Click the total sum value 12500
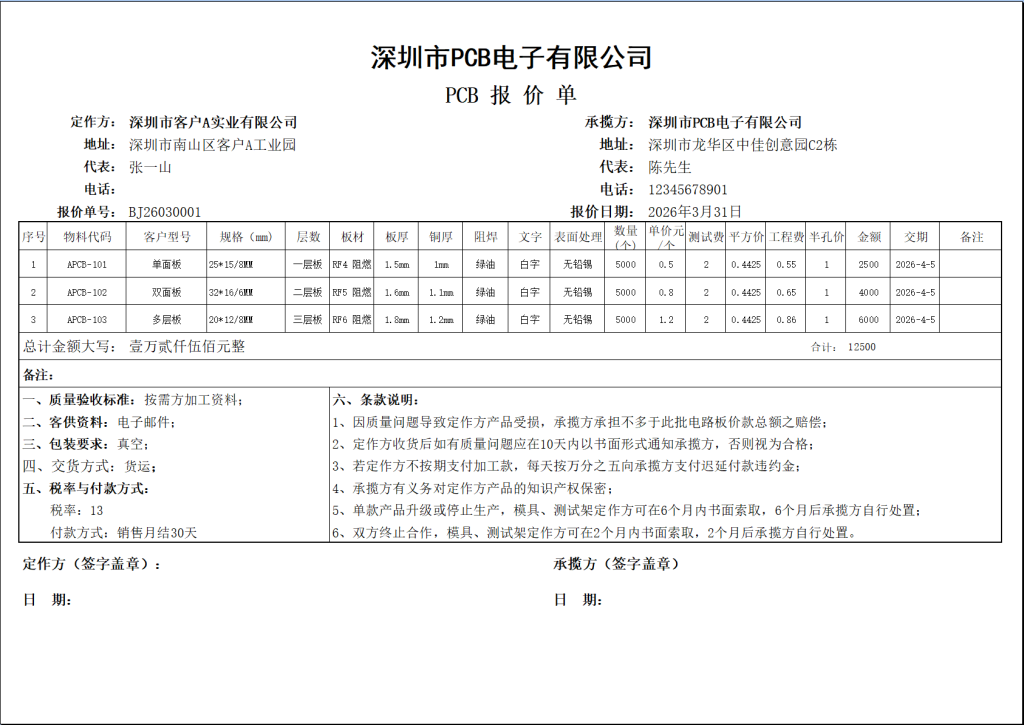 [861, 347]
